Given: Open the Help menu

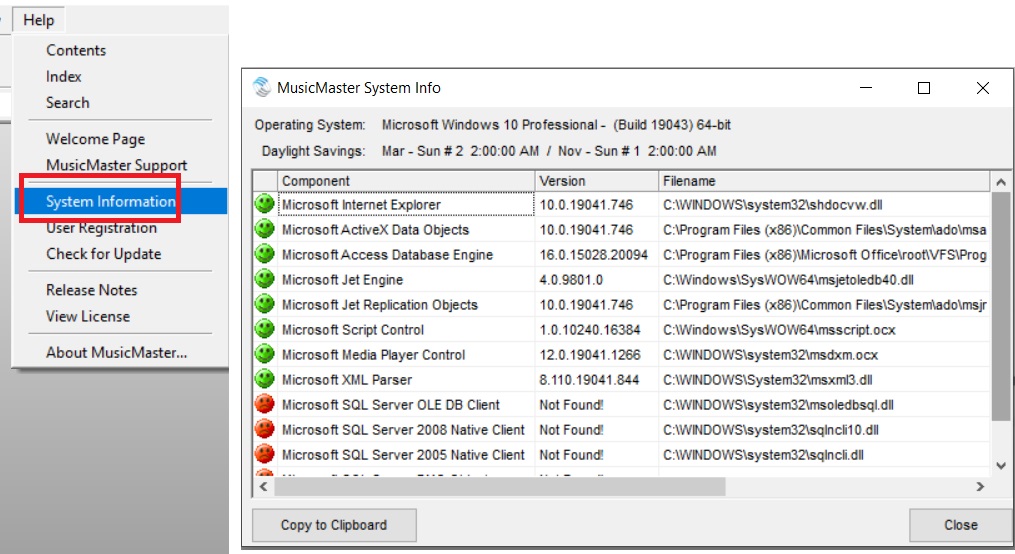Looking at the screenshot, I should click(x=39, y=20).
